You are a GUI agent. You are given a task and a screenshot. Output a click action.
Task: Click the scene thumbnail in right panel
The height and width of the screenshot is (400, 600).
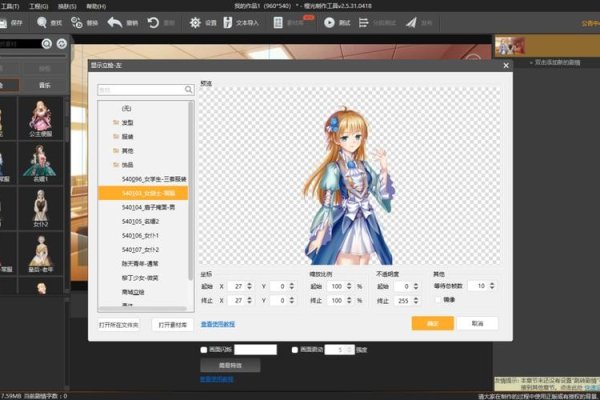[510, 46]
